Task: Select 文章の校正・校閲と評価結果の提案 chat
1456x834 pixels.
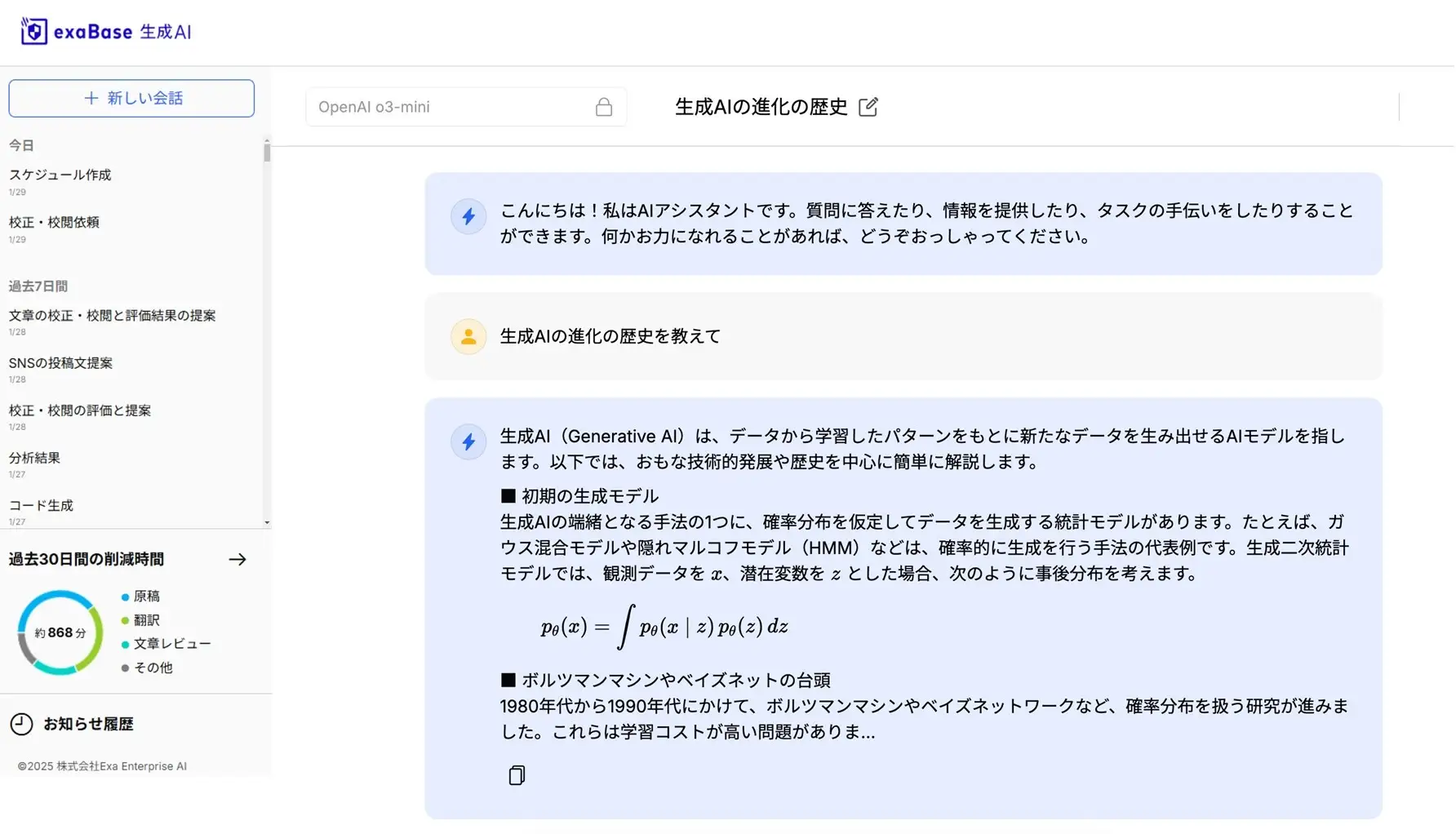Action: pos(112,316)
